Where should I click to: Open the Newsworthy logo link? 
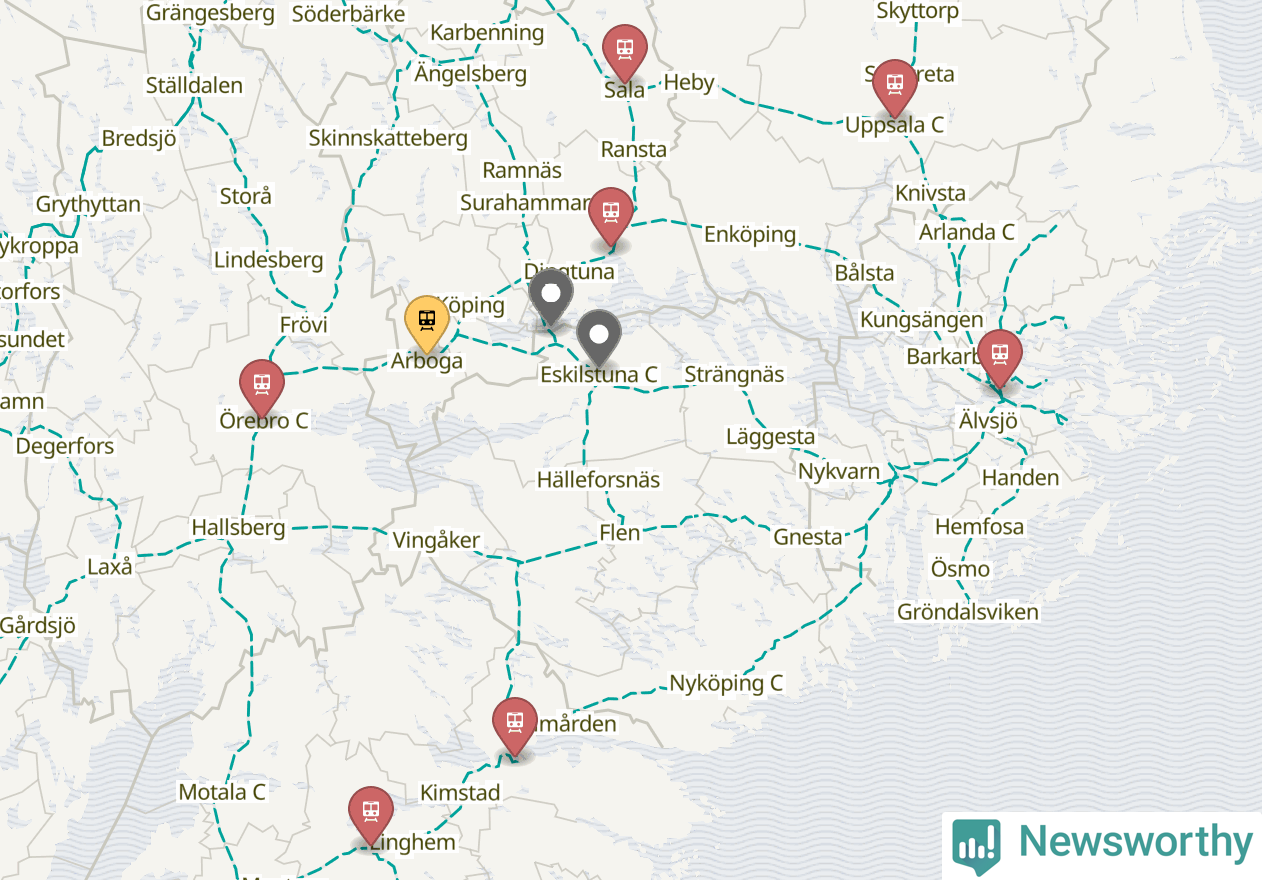pos(1102,846)
